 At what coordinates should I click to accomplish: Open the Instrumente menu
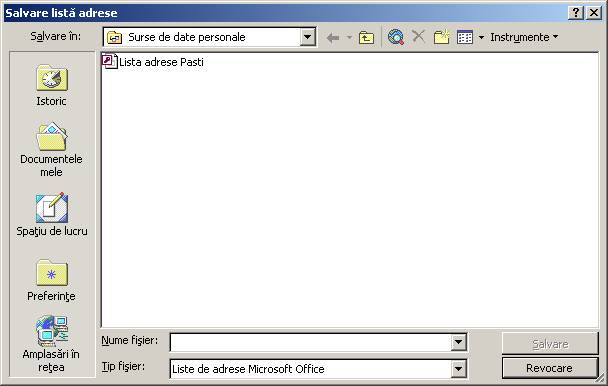(x=524, y=37)
